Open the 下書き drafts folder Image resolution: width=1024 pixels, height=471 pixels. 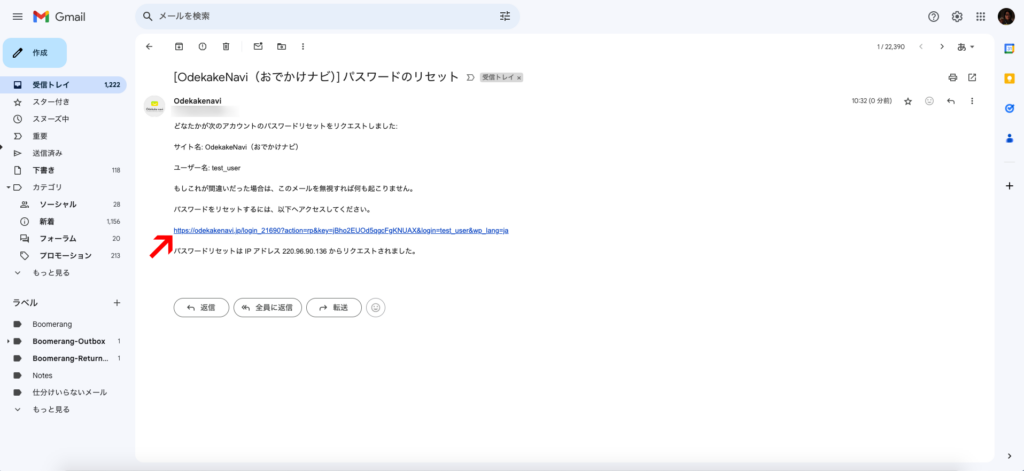(42, 170)
